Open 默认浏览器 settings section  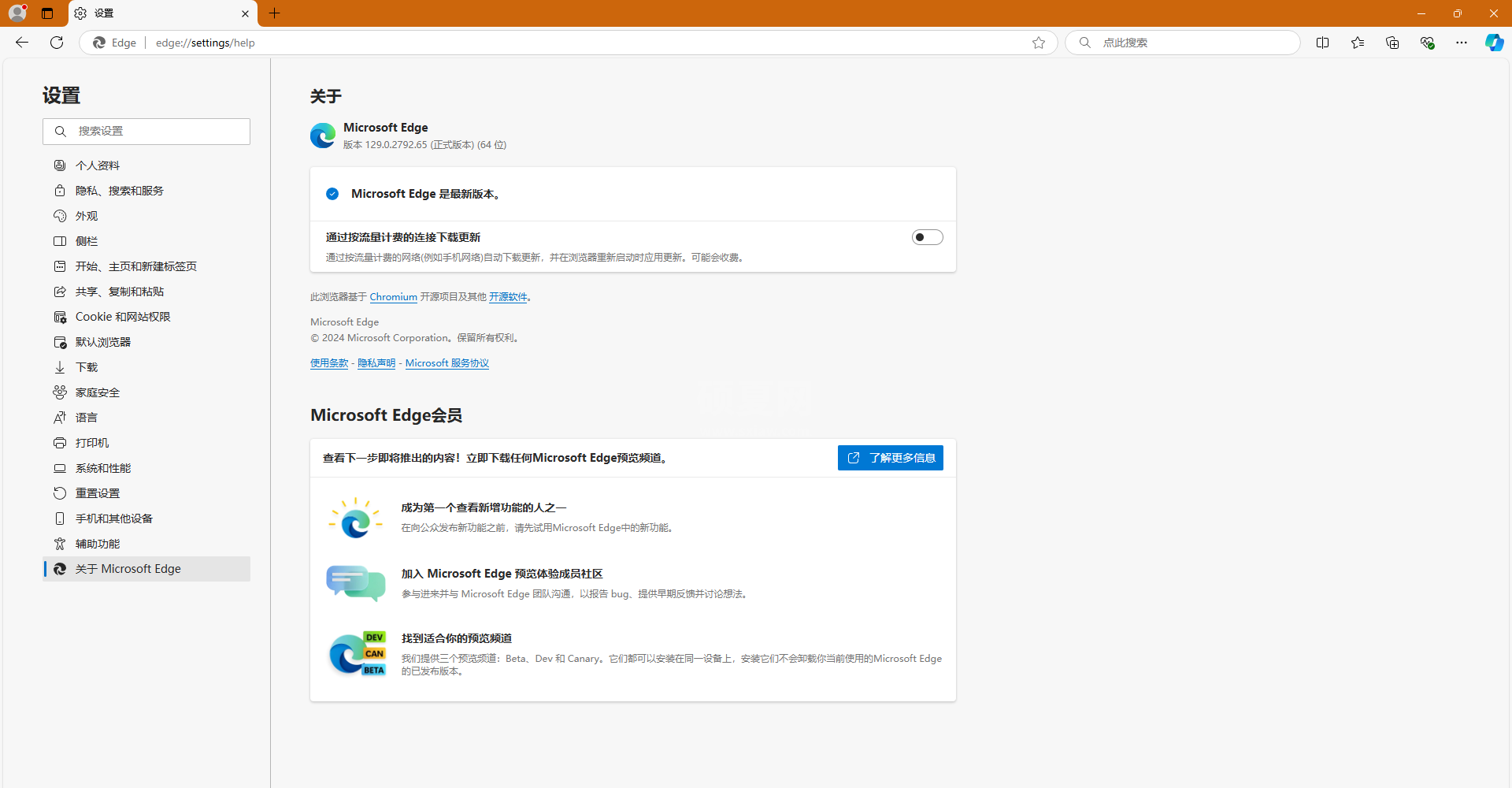146,342
